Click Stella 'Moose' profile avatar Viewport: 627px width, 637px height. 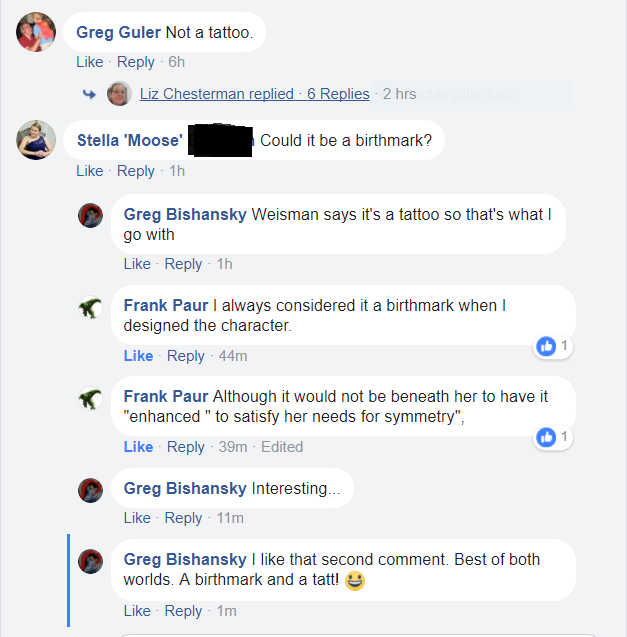tap(36, 140)
